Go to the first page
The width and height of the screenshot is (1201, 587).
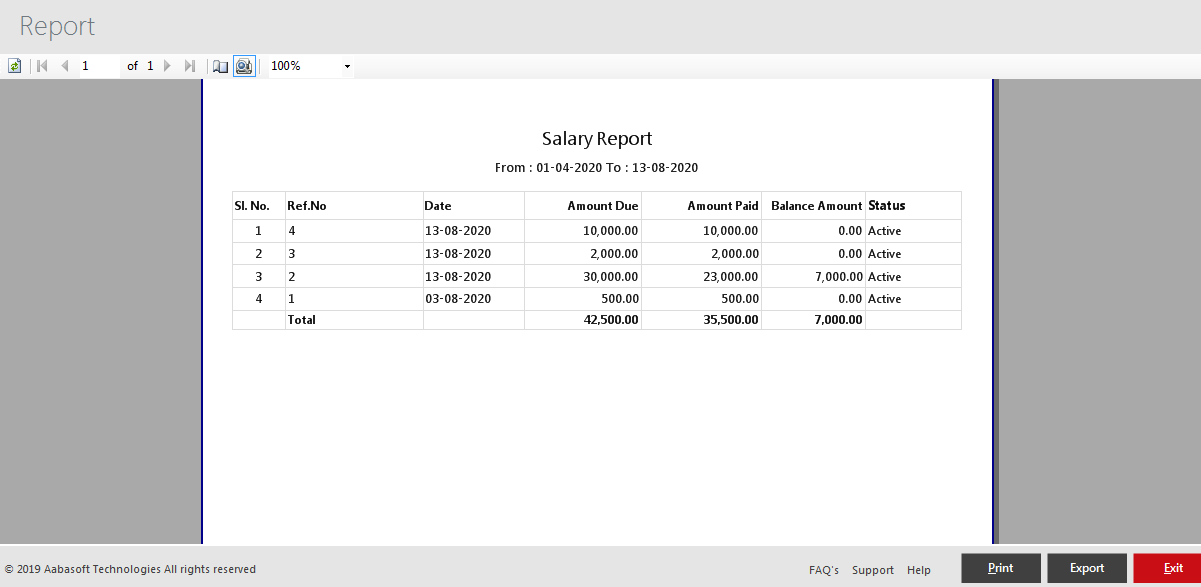[42, 66]
